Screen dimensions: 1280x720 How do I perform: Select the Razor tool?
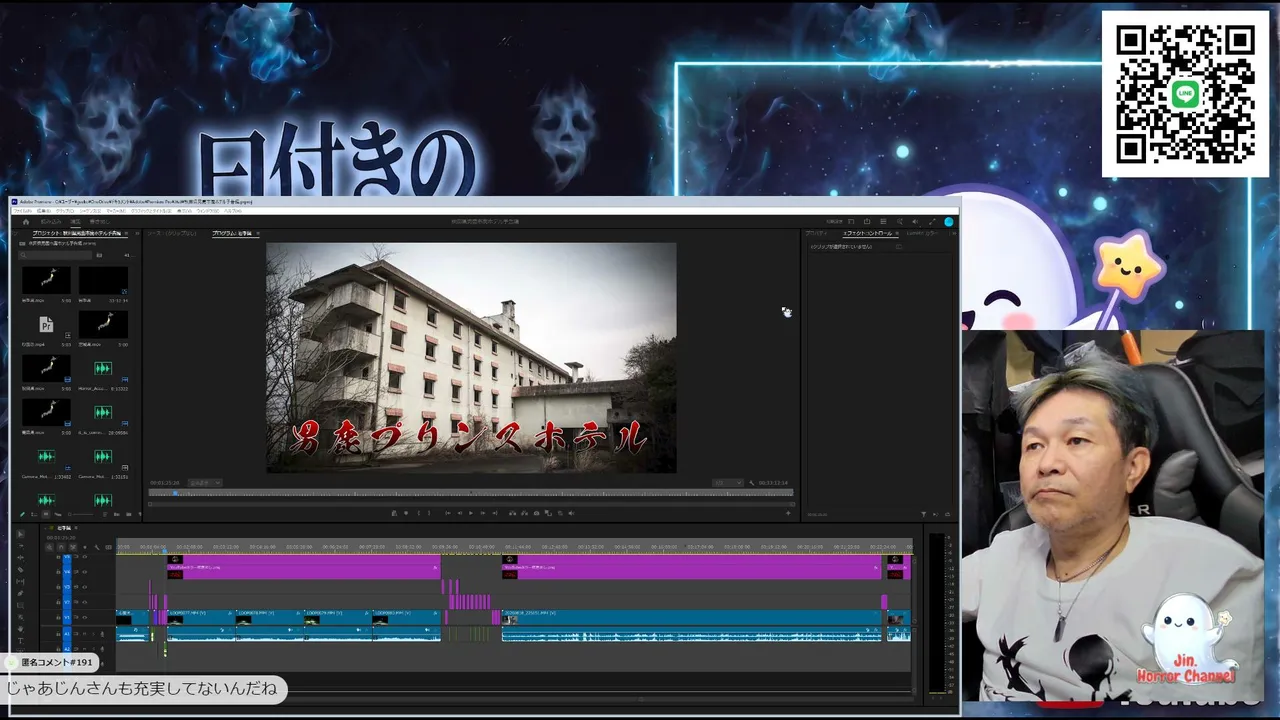pos(20,570)
